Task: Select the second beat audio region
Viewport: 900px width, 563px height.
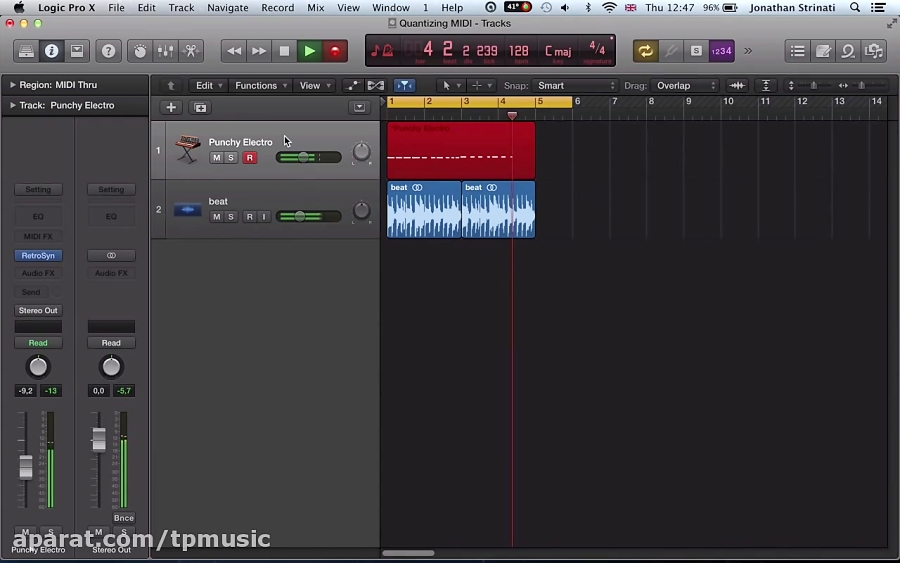Action: [x=498, y=209]
